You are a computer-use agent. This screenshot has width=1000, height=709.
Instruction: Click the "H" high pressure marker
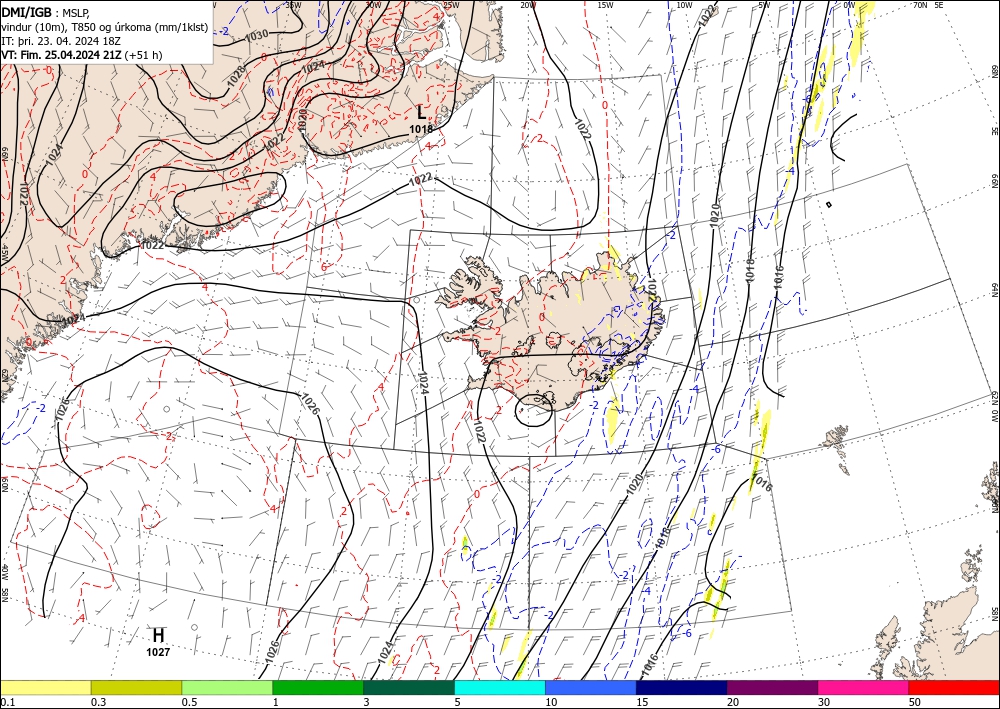(158, 635)
